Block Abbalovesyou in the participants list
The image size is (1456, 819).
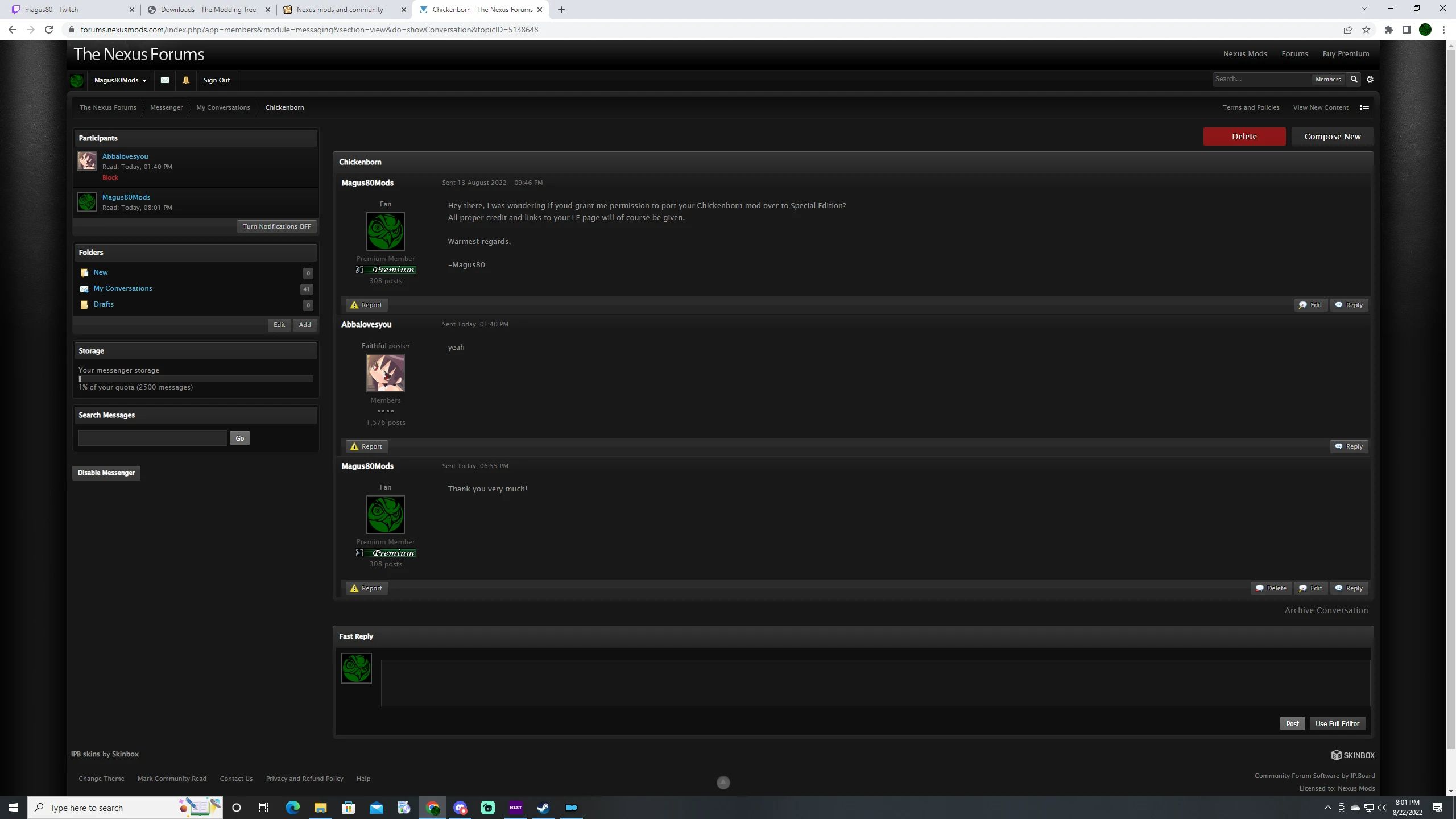110,177
